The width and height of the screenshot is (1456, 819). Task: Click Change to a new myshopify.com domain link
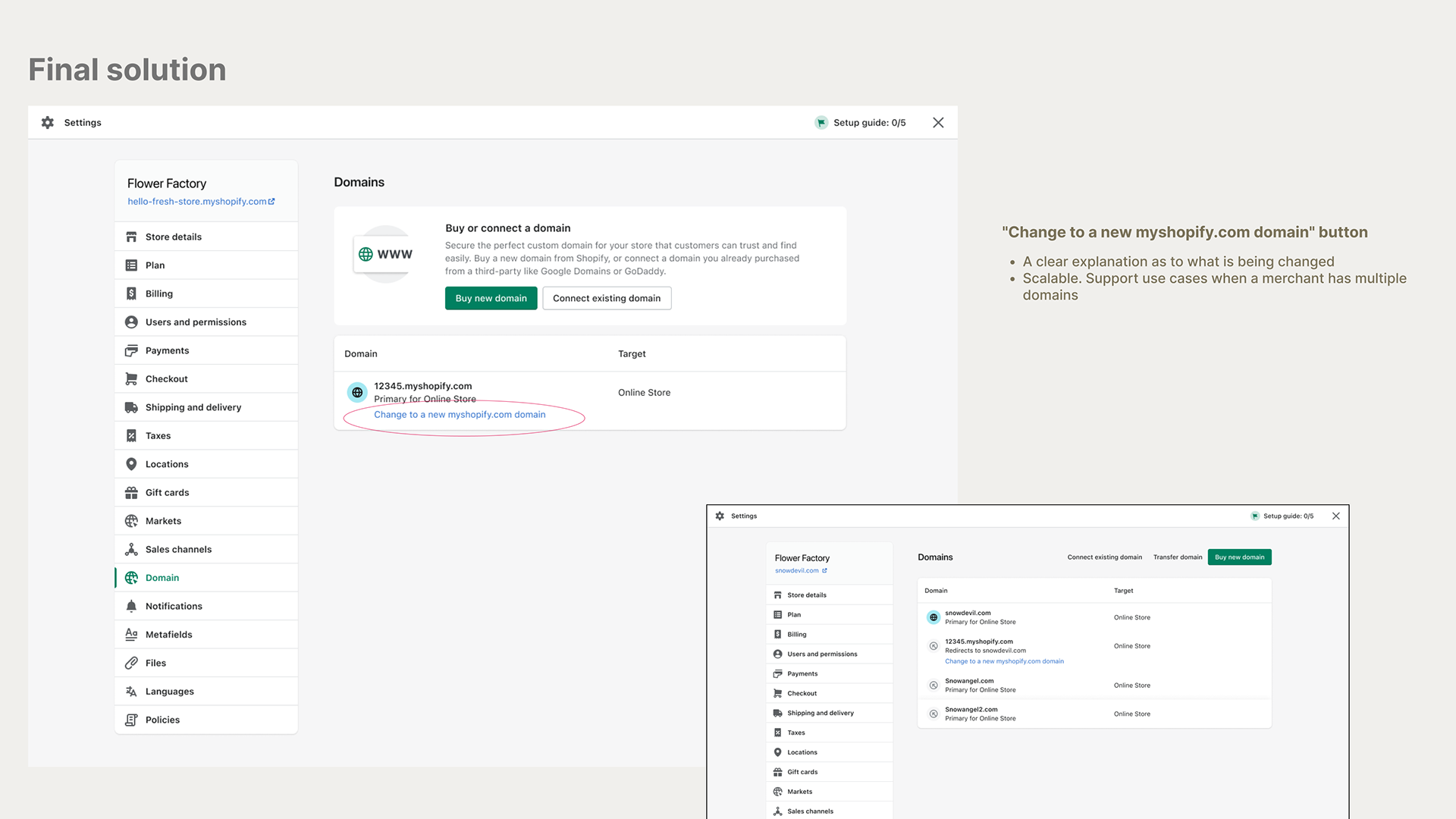tap(460, 415)
